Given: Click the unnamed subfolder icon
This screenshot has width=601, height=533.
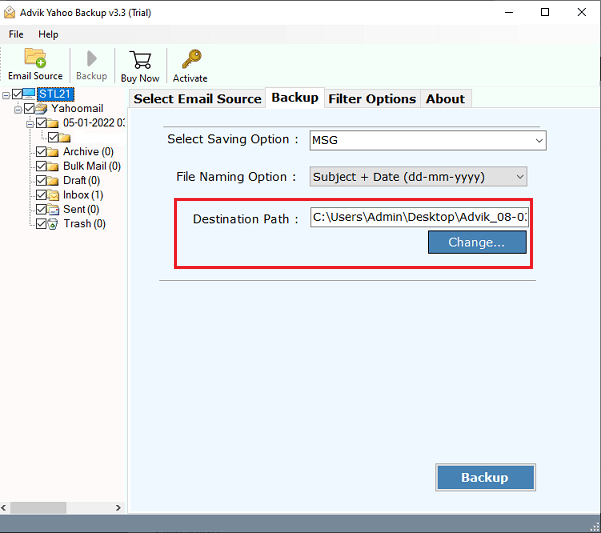Looking at the screenshot, I should click(65, 138).
